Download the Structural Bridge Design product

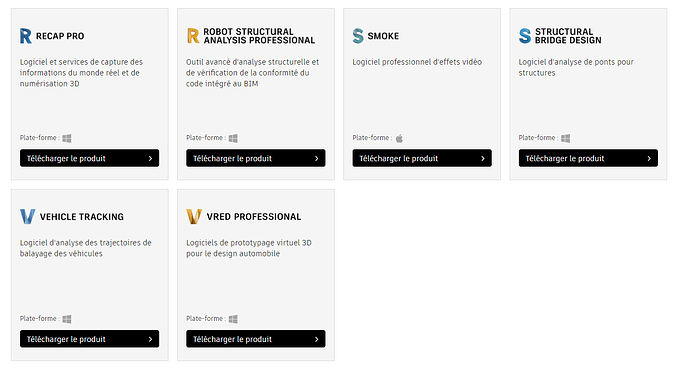point(588,158)
